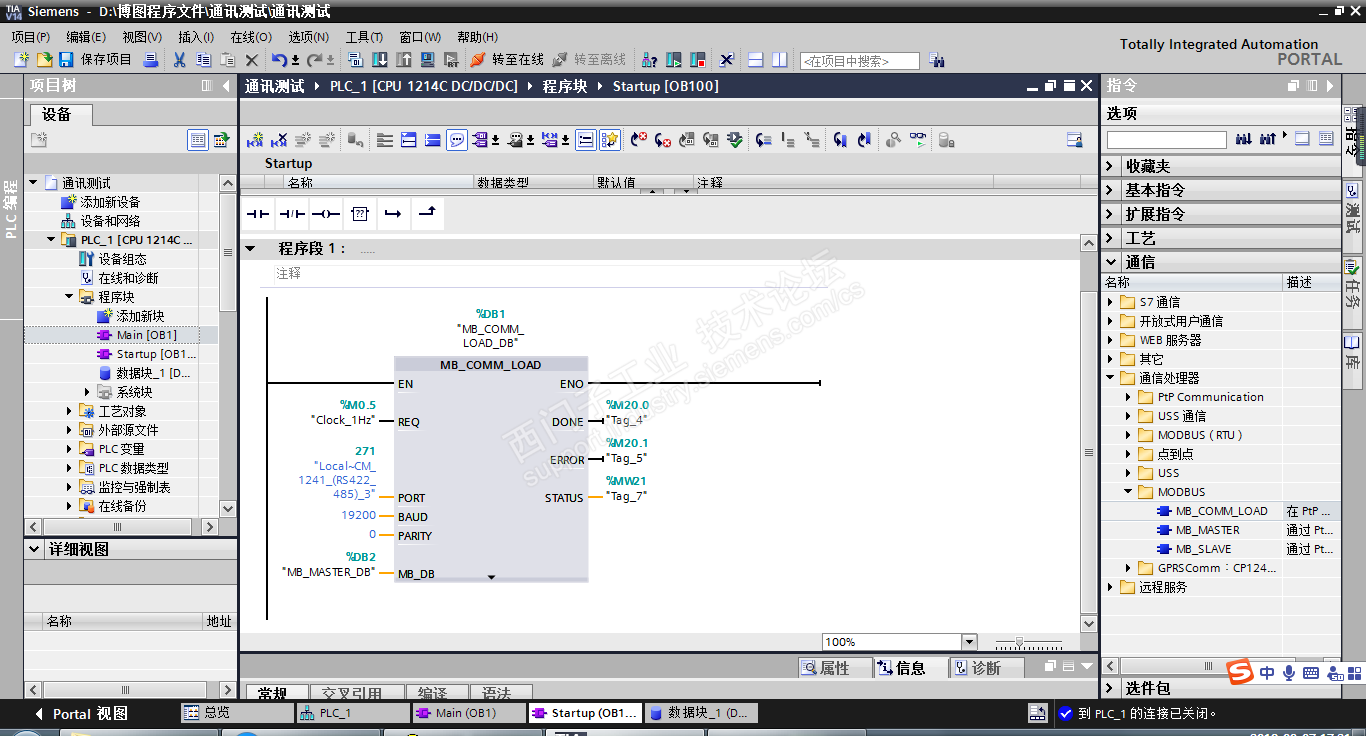
Task: Insert an empty box instruction
Action: coord(360,214)
